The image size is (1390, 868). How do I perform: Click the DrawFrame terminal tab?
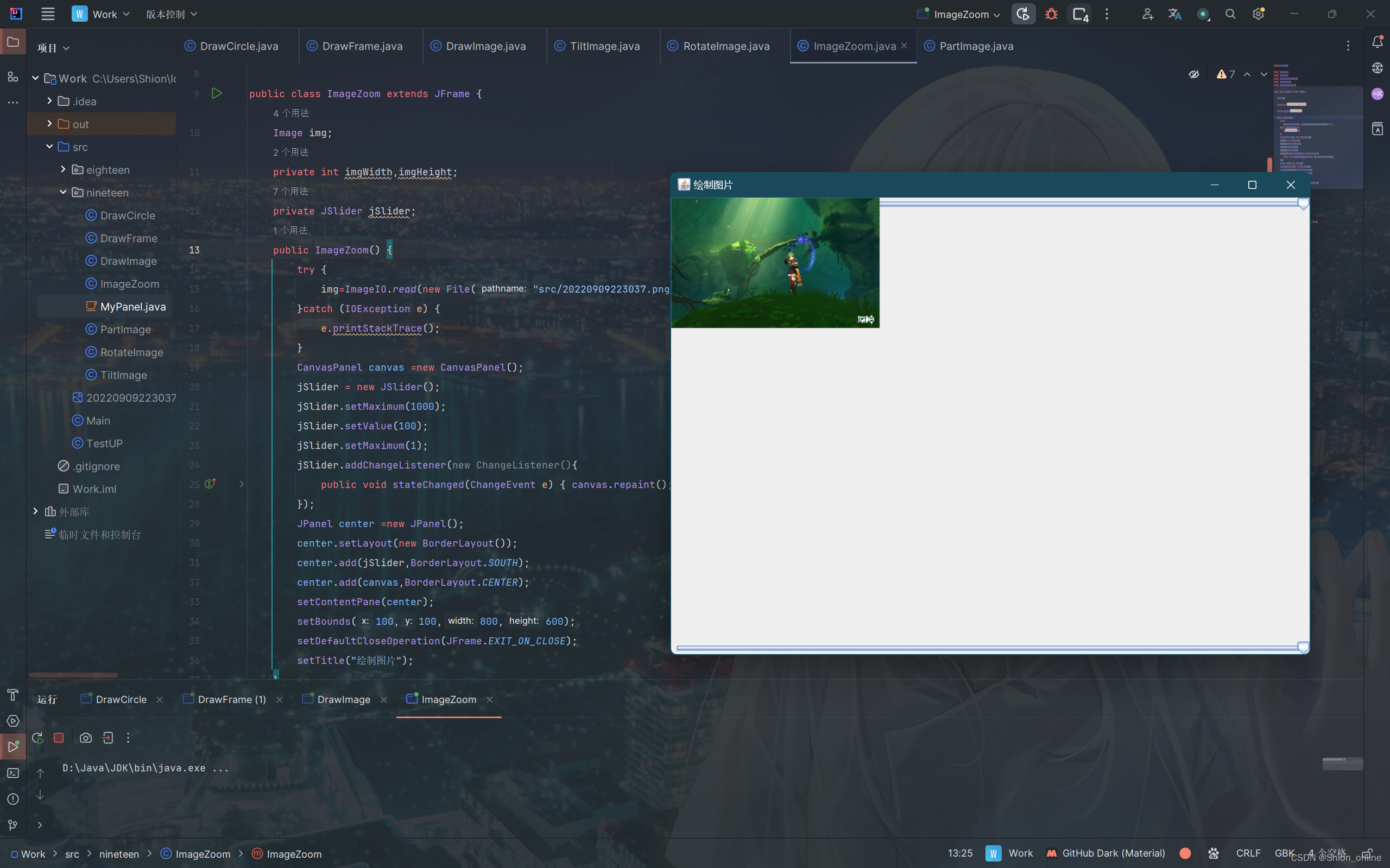[x=231, y=698]
